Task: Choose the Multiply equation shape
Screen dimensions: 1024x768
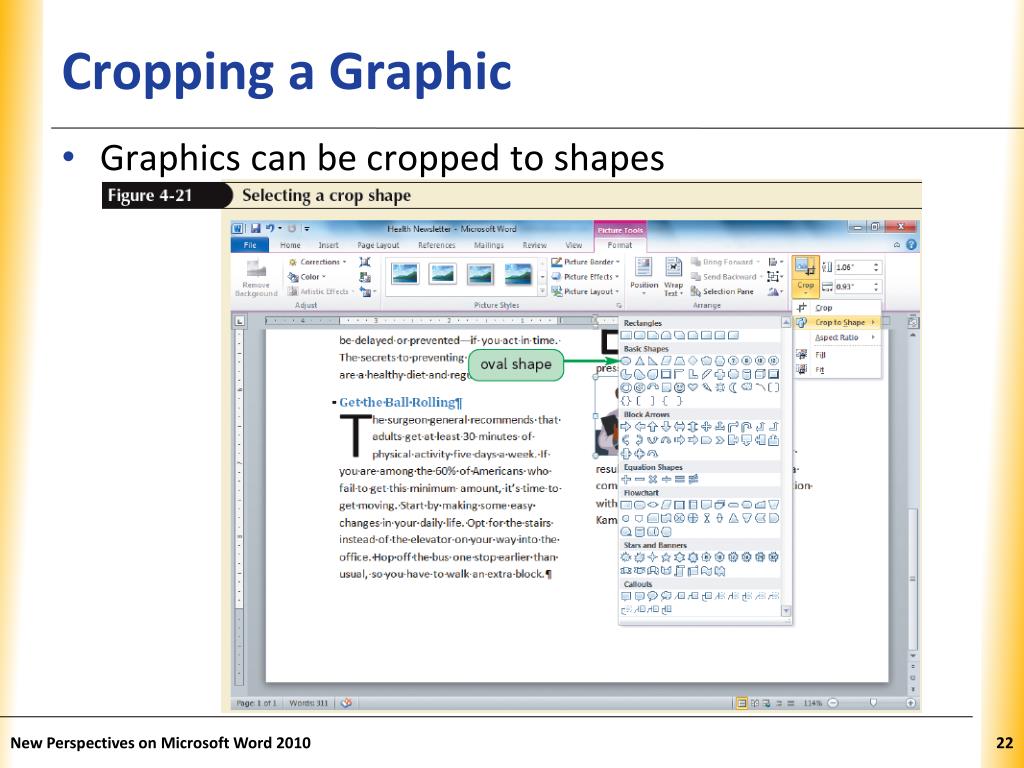Action: click(x=653, y=479)
